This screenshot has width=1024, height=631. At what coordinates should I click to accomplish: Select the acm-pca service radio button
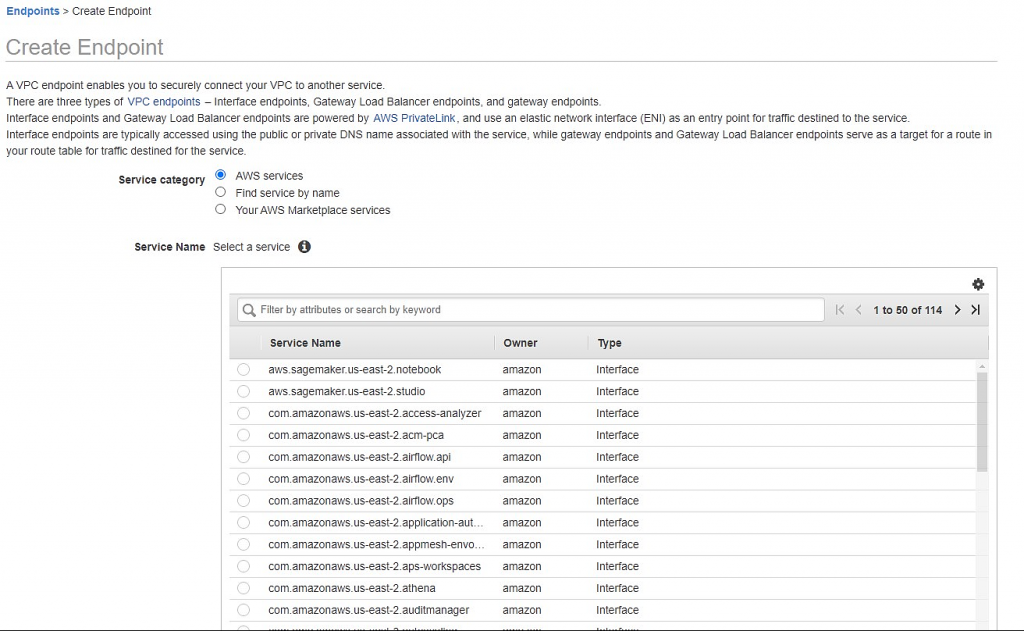(x=244, y=435)
